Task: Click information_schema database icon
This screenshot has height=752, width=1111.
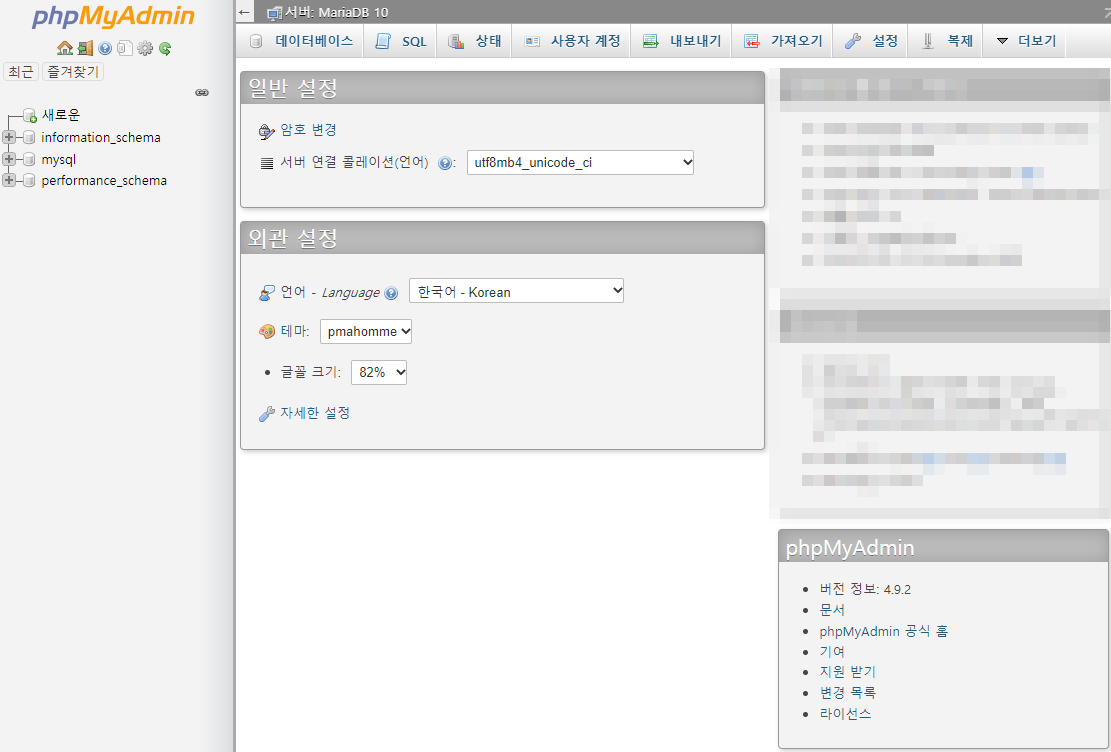Action: pyautogui.click(x=29, y=138)
